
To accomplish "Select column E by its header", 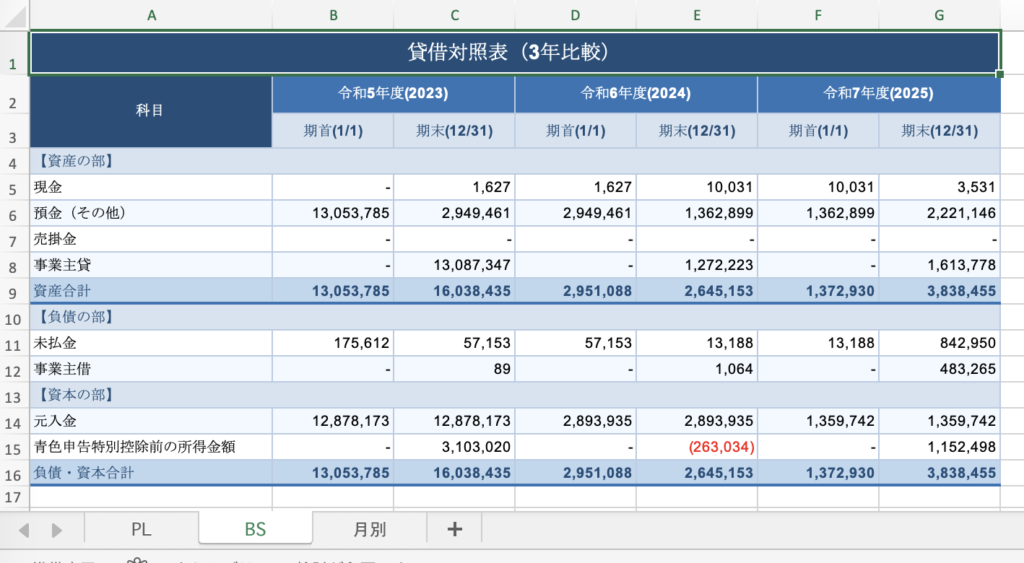I will (x=696, y=15).
